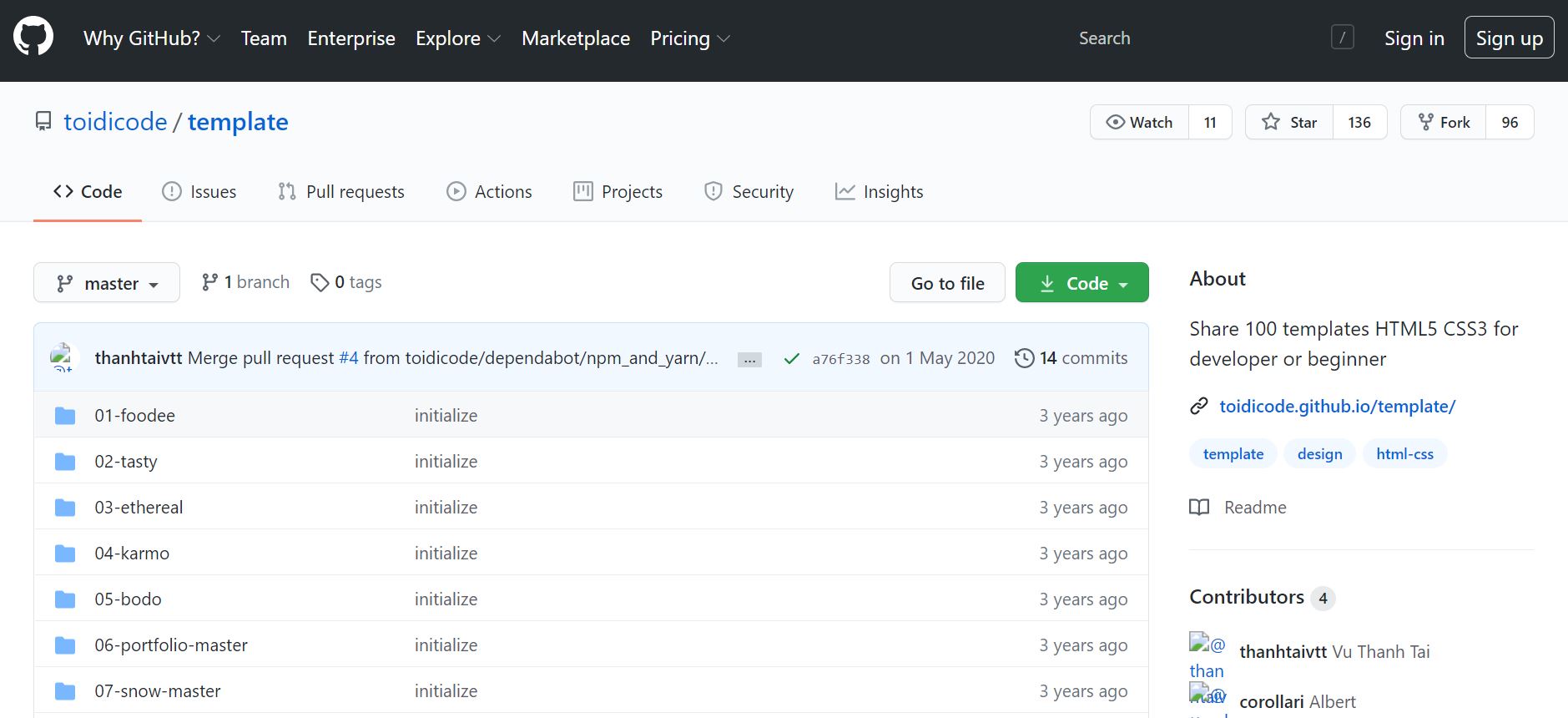Open the 04-karmo folder
The width and height of the screenshot is (1568, 718).
coord(132,554)
